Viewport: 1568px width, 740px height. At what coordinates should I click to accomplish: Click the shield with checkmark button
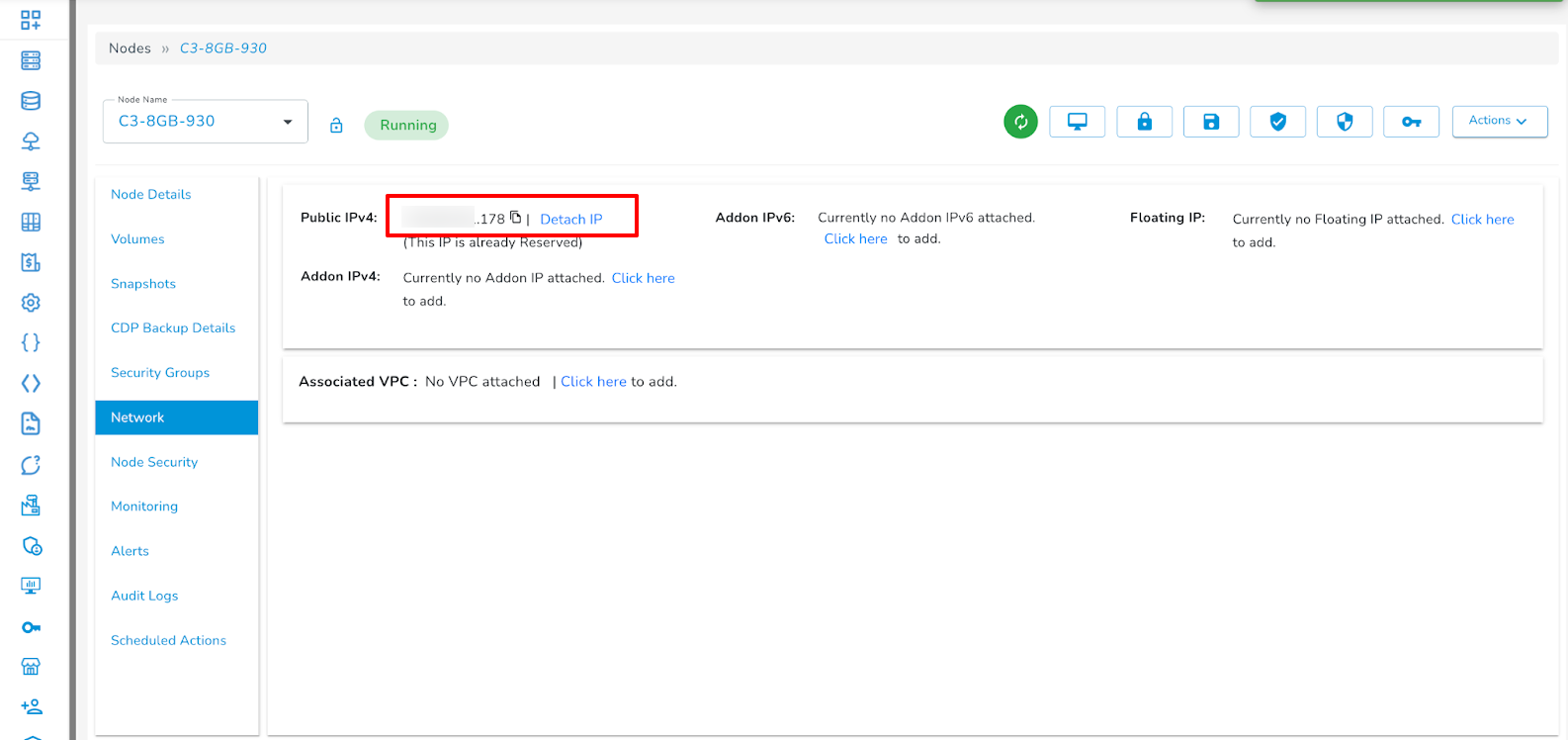coord(1277,122)
